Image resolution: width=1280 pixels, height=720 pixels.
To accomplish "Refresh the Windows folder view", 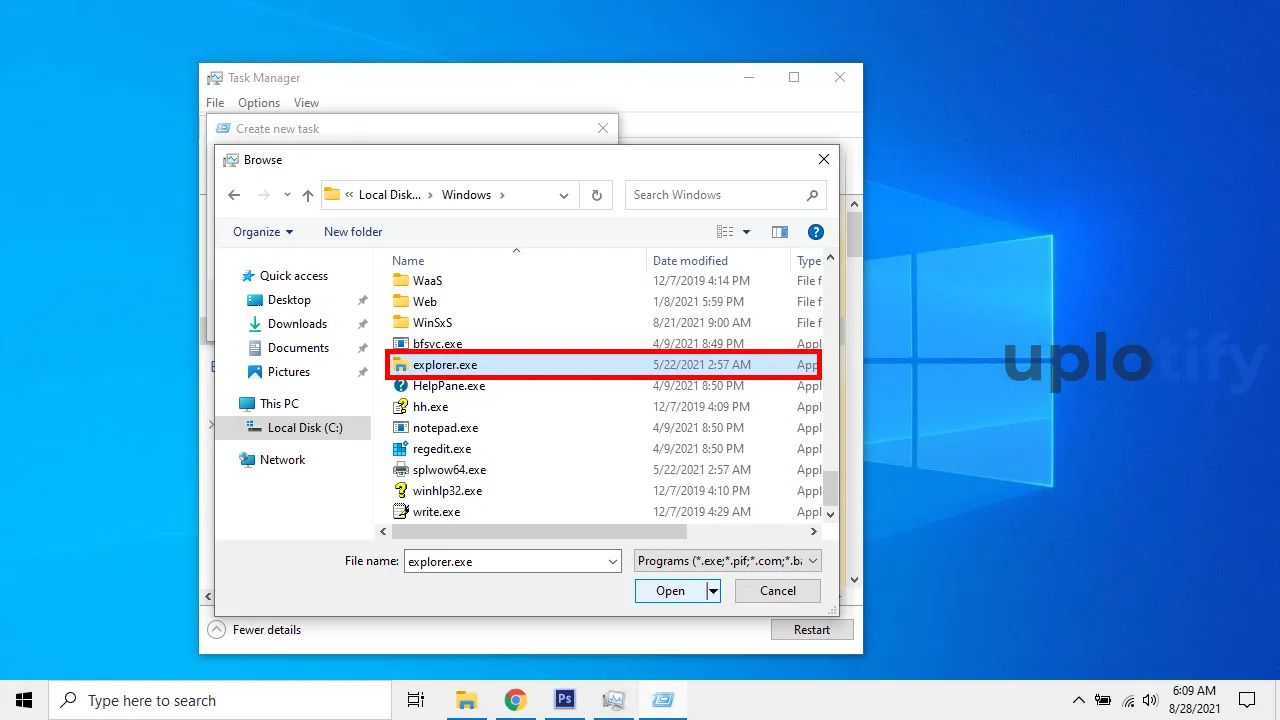I will click(597, 195).
